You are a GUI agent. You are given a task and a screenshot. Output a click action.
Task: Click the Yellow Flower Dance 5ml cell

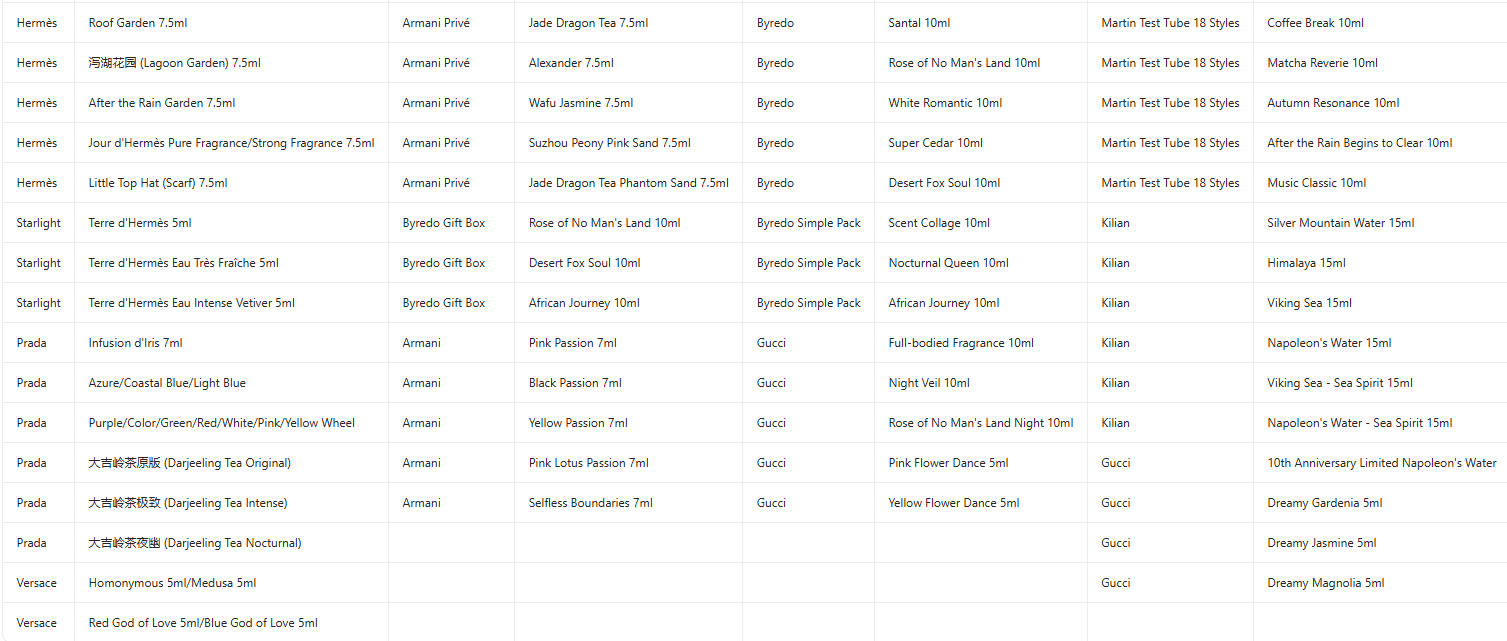click(x=954, y=503)
